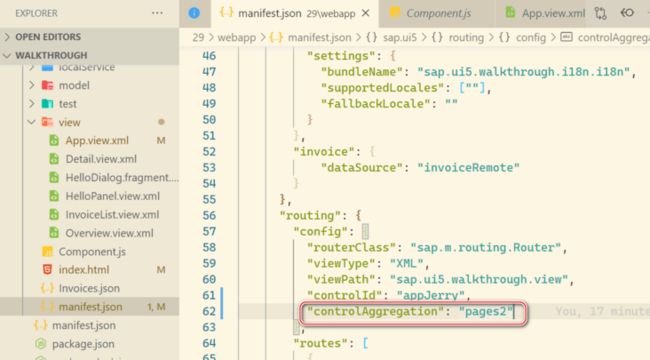Click the InvoiceList.view.xml file icon
This screenshot has height=360, width=650.
54,214
